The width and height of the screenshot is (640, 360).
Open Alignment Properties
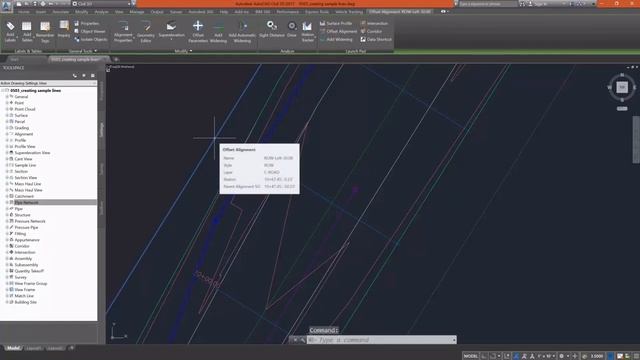[x=123, y=32]
